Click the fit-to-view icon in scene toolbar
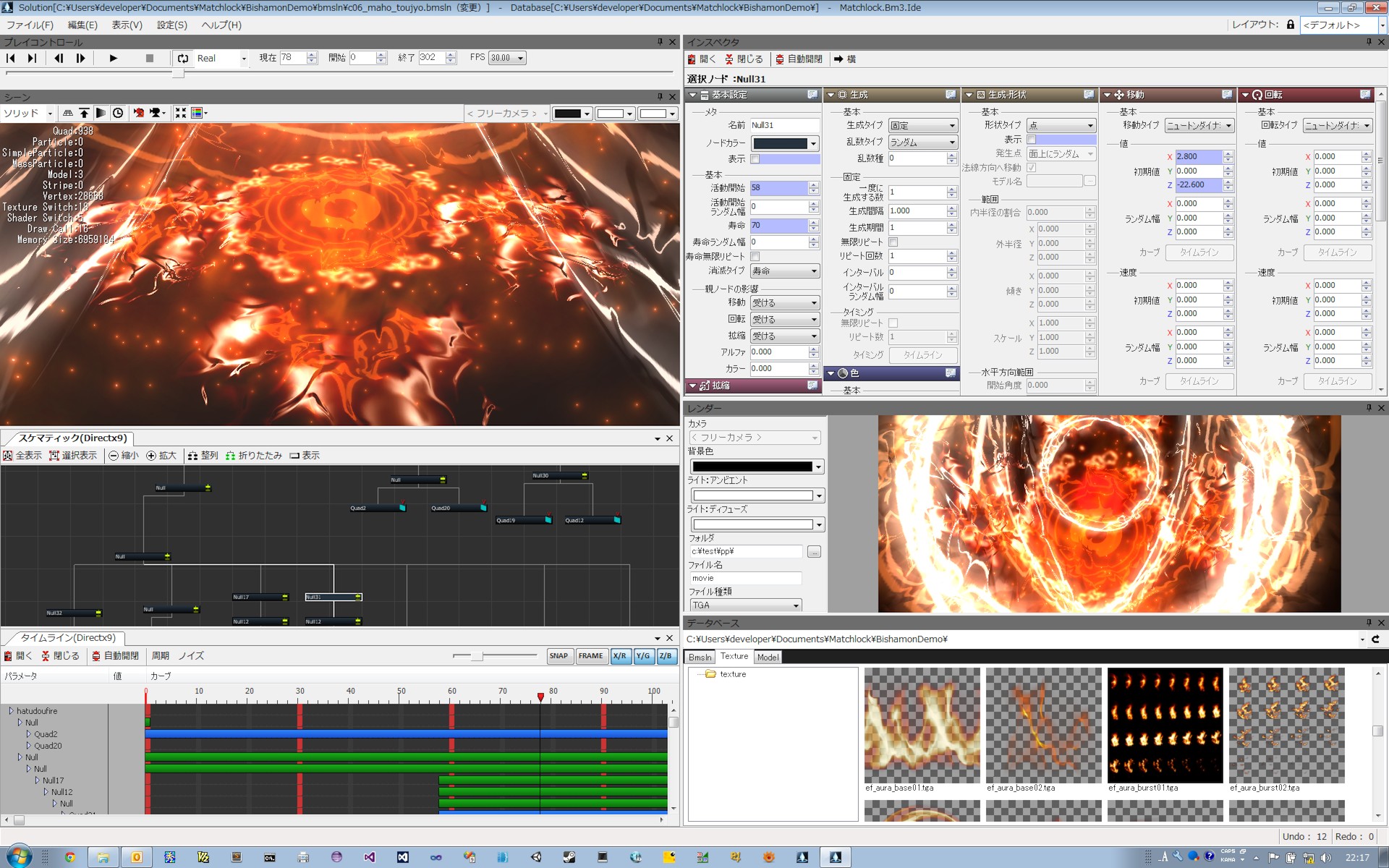1389x868 pixels. click(180, 113)
